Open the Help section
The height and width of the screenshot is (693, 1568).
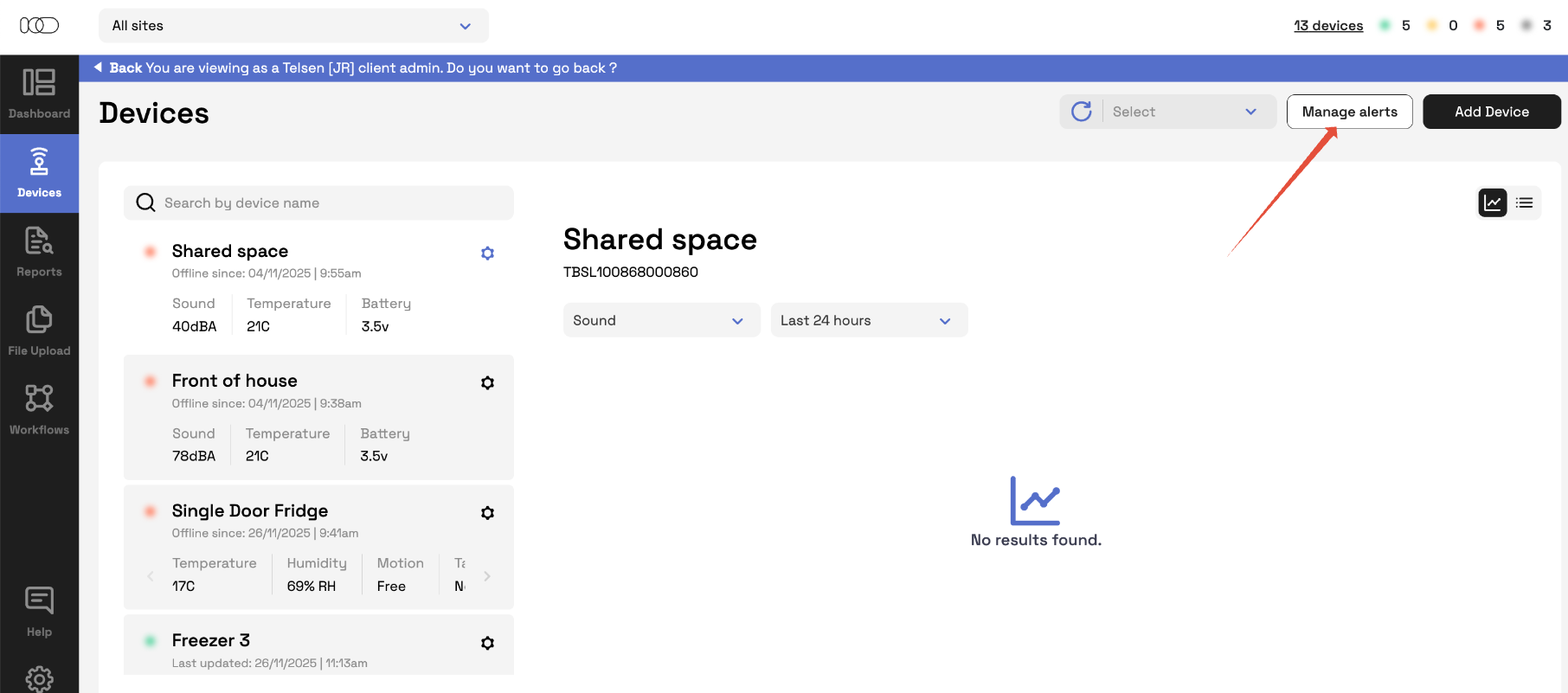point(39,612)
